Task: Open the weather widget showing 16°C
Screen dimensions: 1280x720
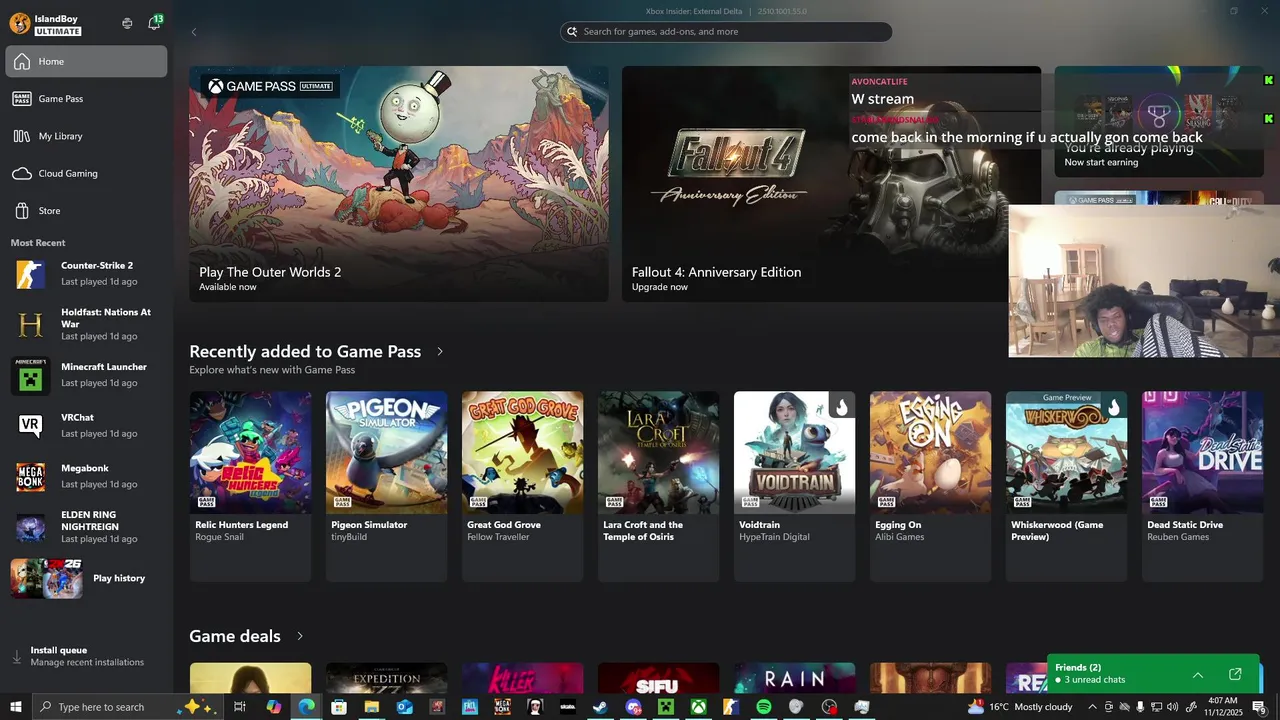Action: pyautogui.click(x=1020, y=707)
